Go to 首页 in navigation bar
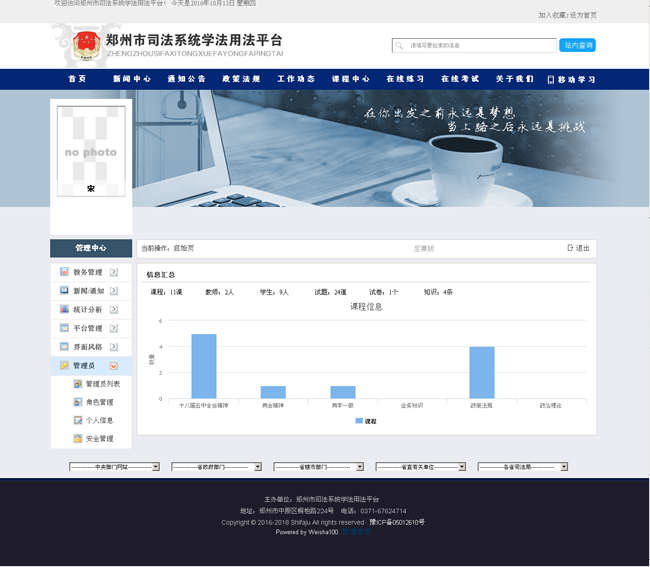Viewport: 650px width, 567px height. [77, 79]
